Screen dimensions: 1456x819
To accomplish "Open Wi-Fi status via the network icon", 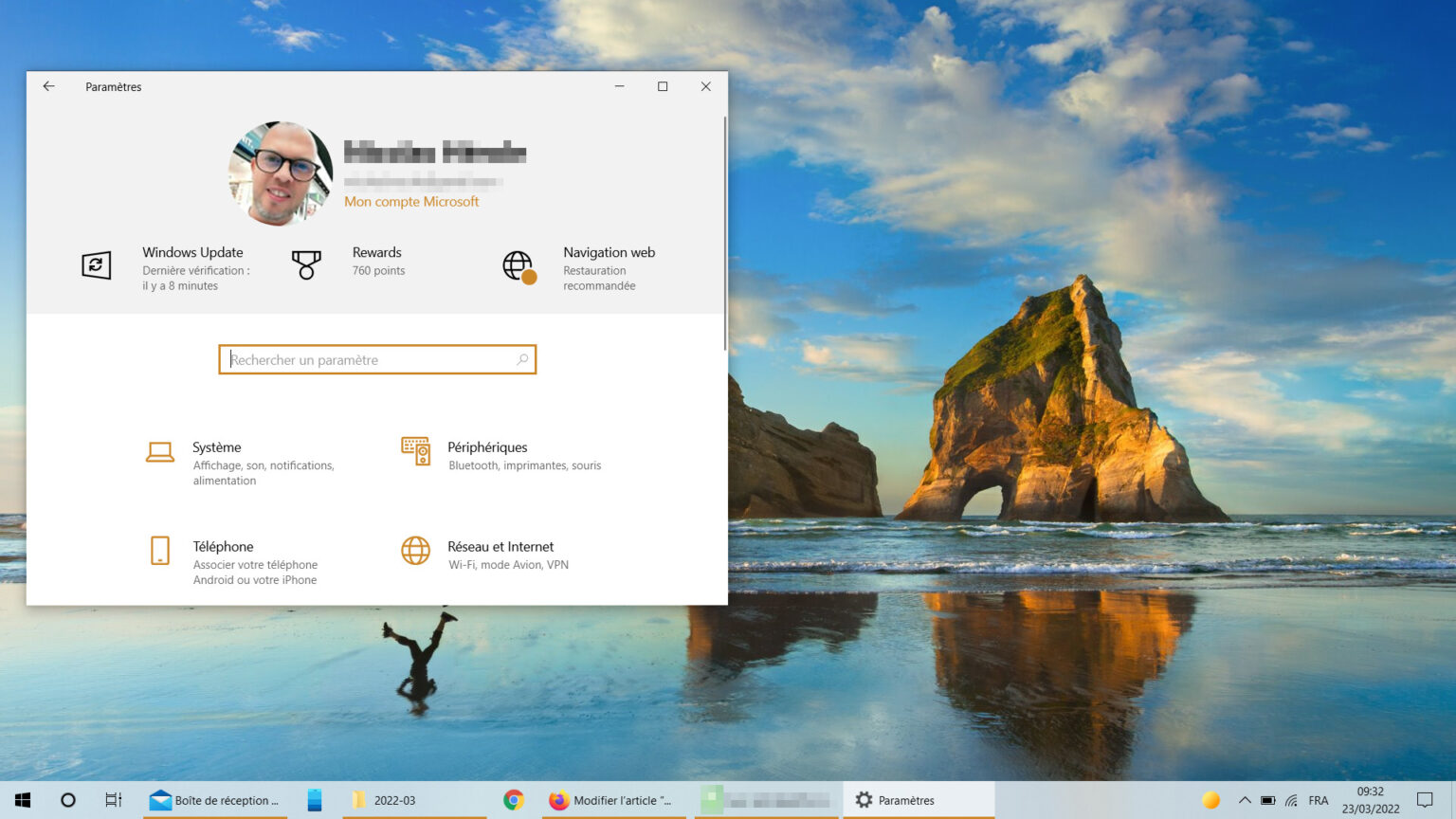I will [x=1291, y=799].
